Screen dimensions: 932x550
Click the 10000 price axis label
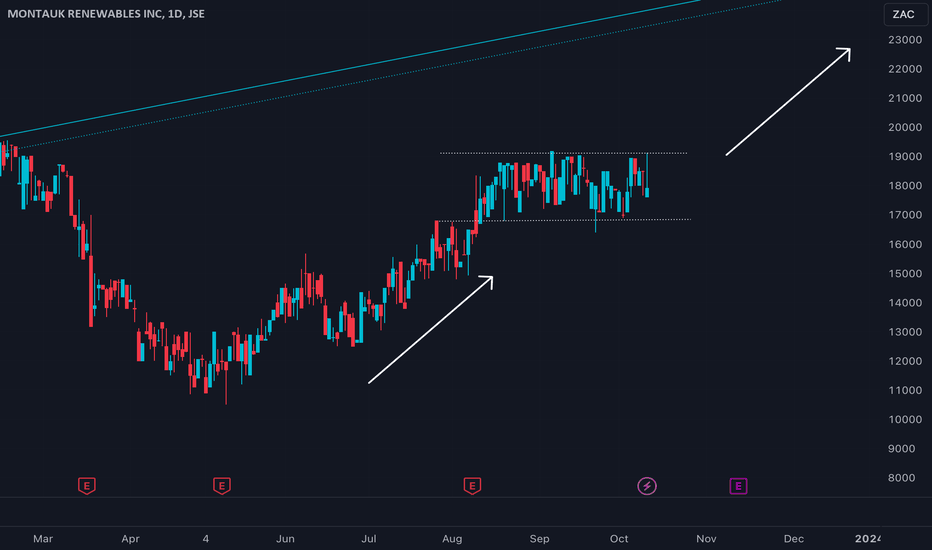(x=905, y=419)
